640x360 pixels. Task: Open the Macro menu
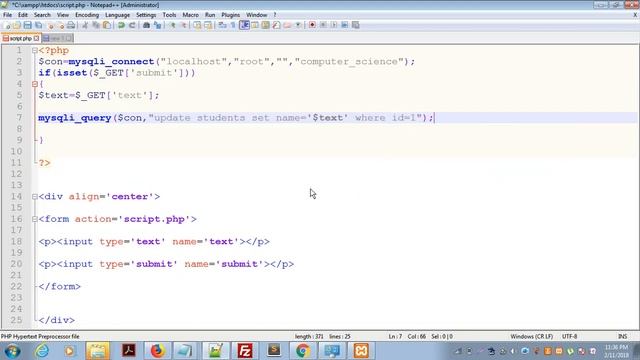pyautogui.click(x=190, y=15)
